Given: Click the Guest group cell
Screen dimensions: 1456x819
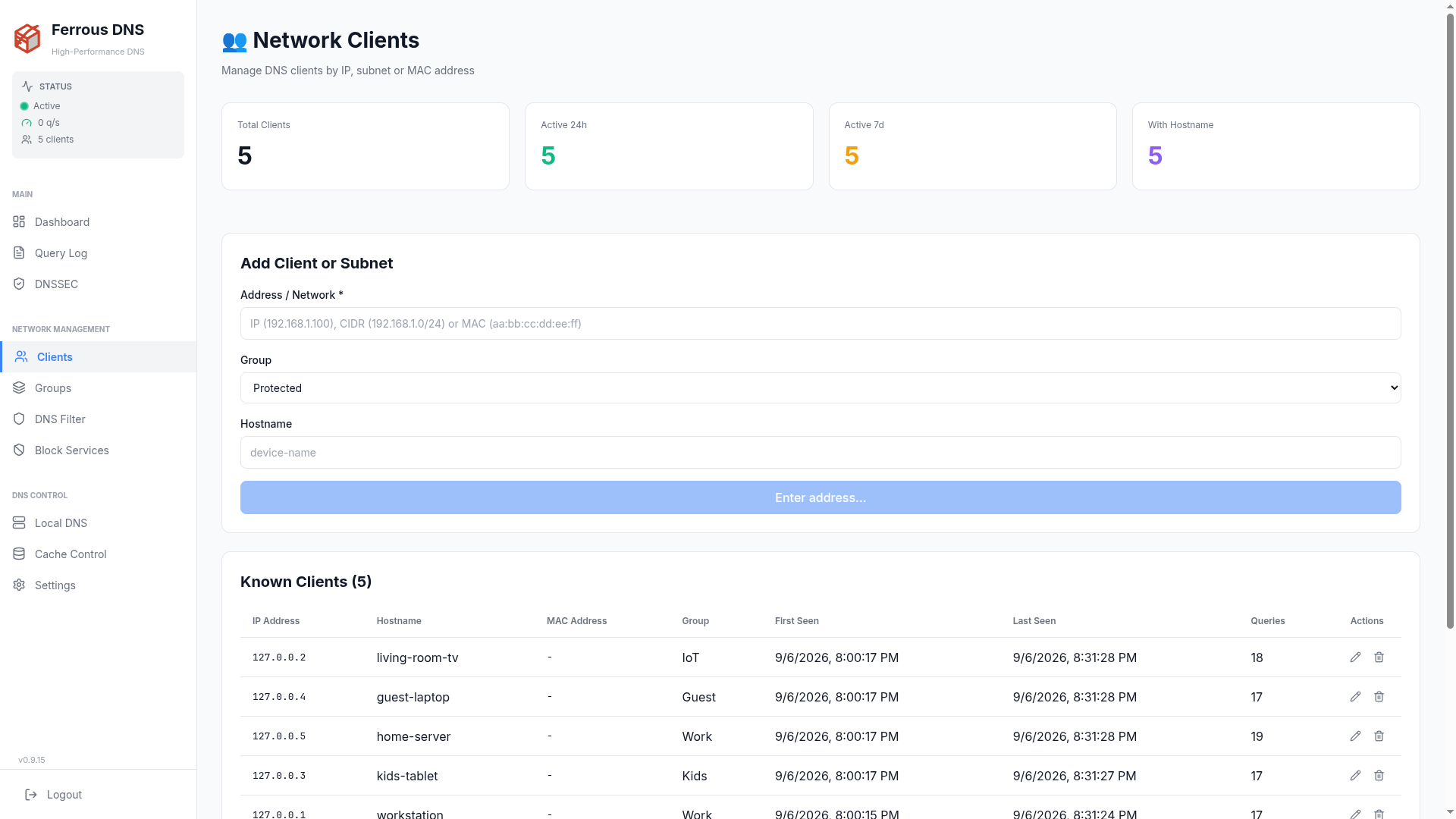Looking at the screenshot, I should coord(698,697).
